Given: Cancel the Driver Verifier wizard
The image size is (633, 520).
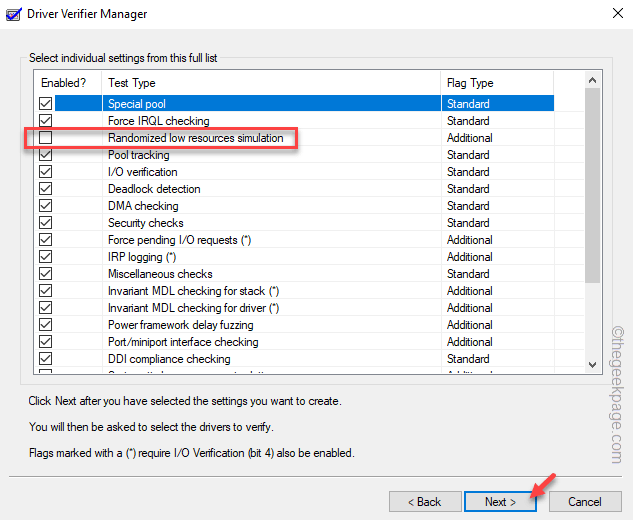Looking at the screenshot, I should point(585,501).
